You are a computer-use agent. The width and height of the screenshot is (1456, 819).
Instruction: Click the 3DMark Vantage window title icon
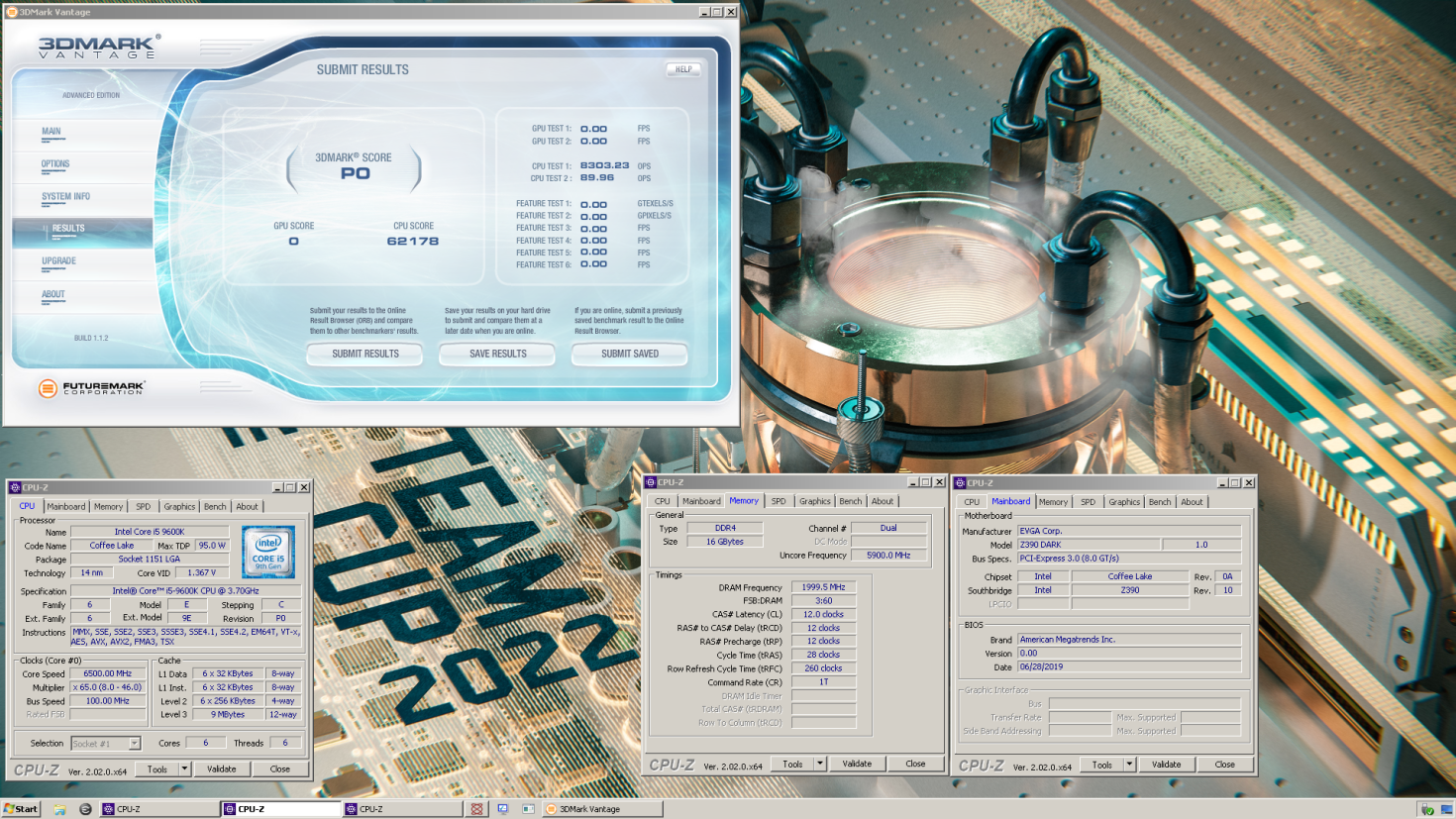click(x=12, y=12)
